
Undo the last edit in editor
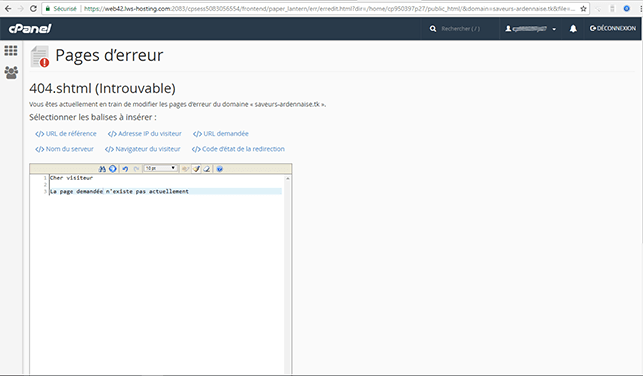coord(125,169)
